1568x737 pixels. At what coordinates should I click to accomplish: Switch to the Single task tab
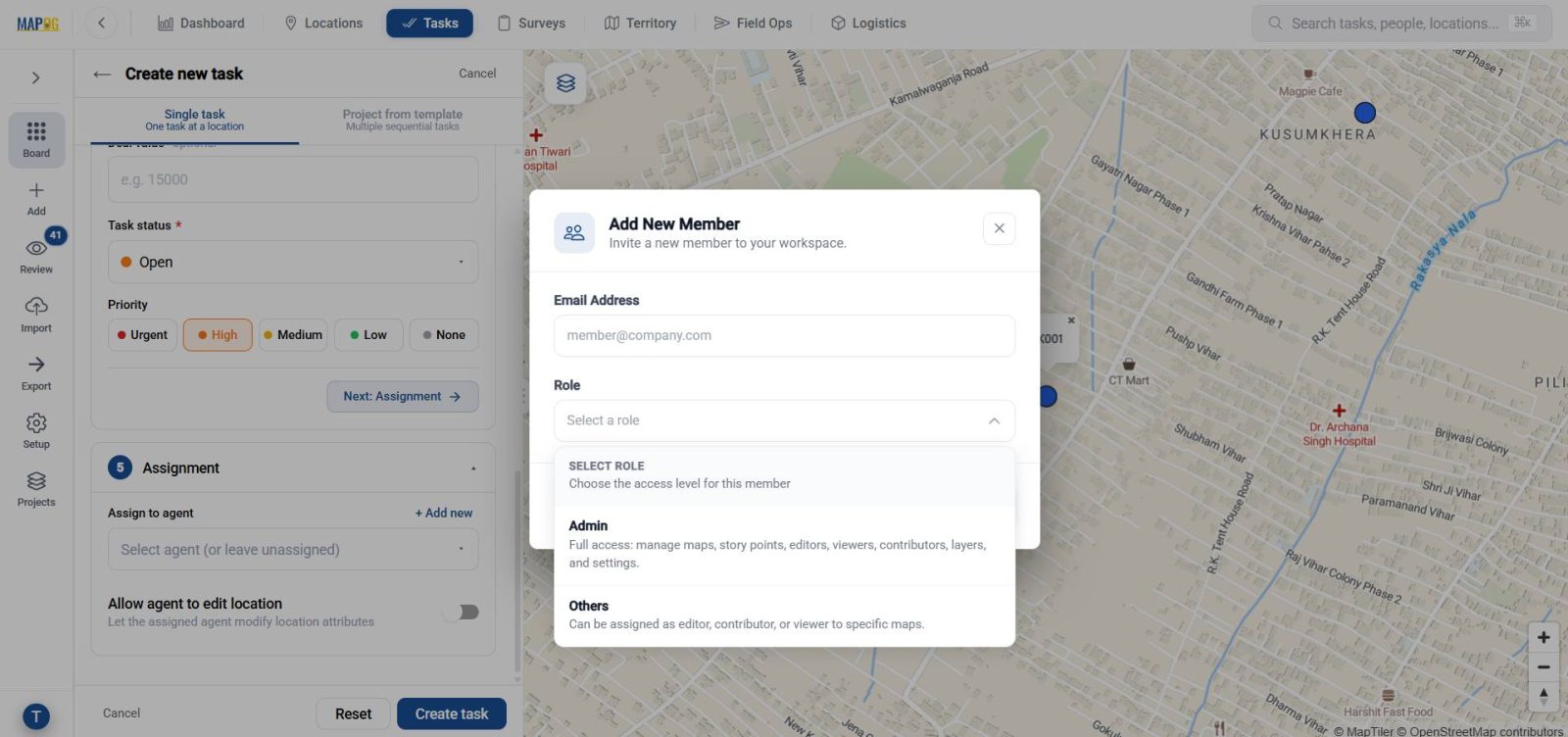[x=194, y=120]
